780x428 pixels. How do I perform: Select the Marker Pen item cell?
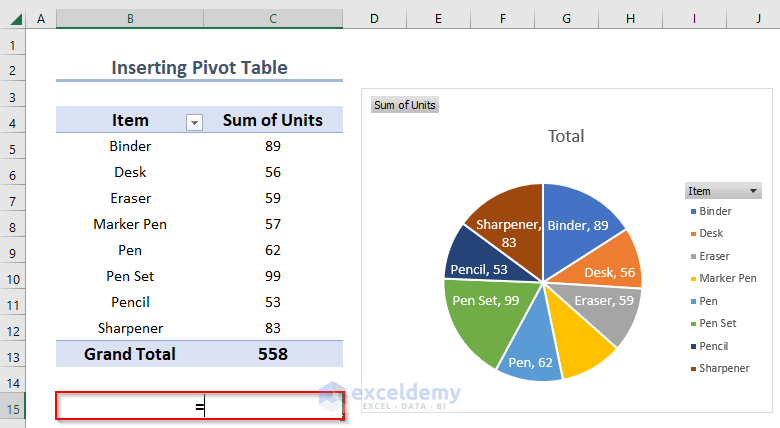point(130,224)
